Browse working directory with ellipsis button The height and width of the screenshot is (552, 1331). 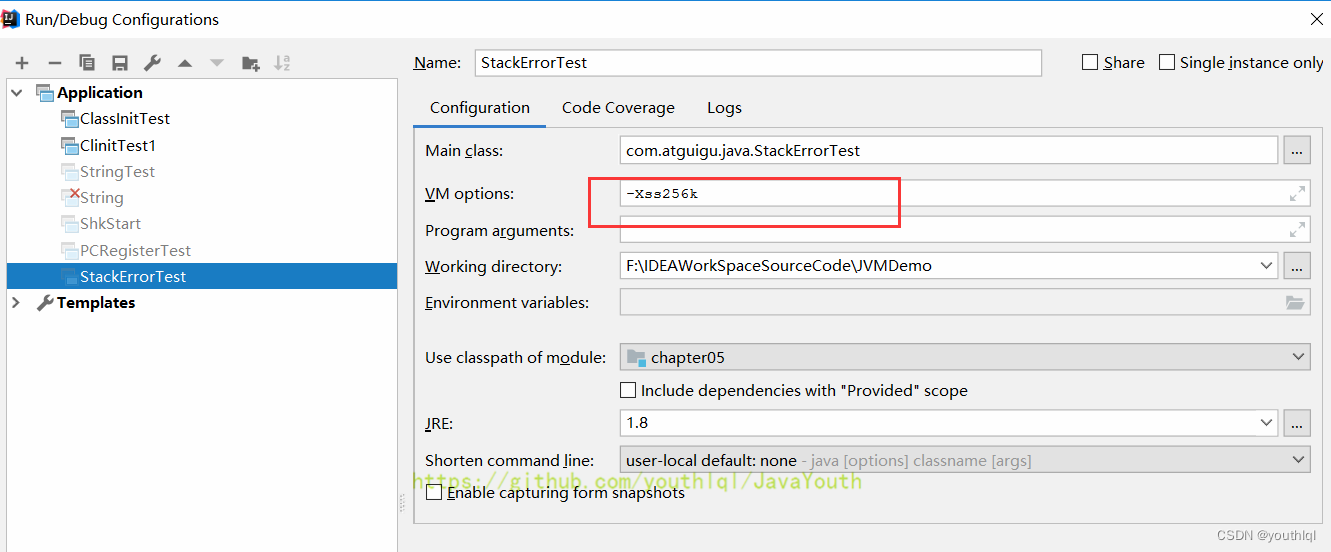(x=1297, y=266)
